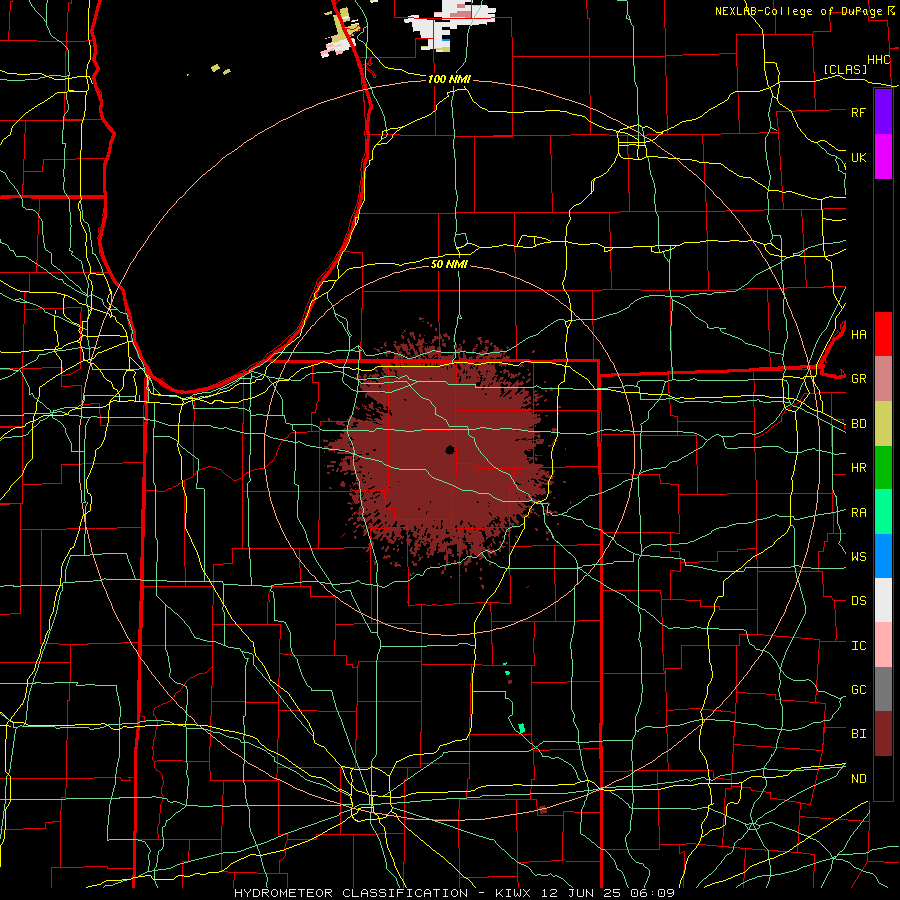The width and height of the screenshot is (900, 900).
Task: Click the DS label in the legend
Action: click(x=858, y=601)
